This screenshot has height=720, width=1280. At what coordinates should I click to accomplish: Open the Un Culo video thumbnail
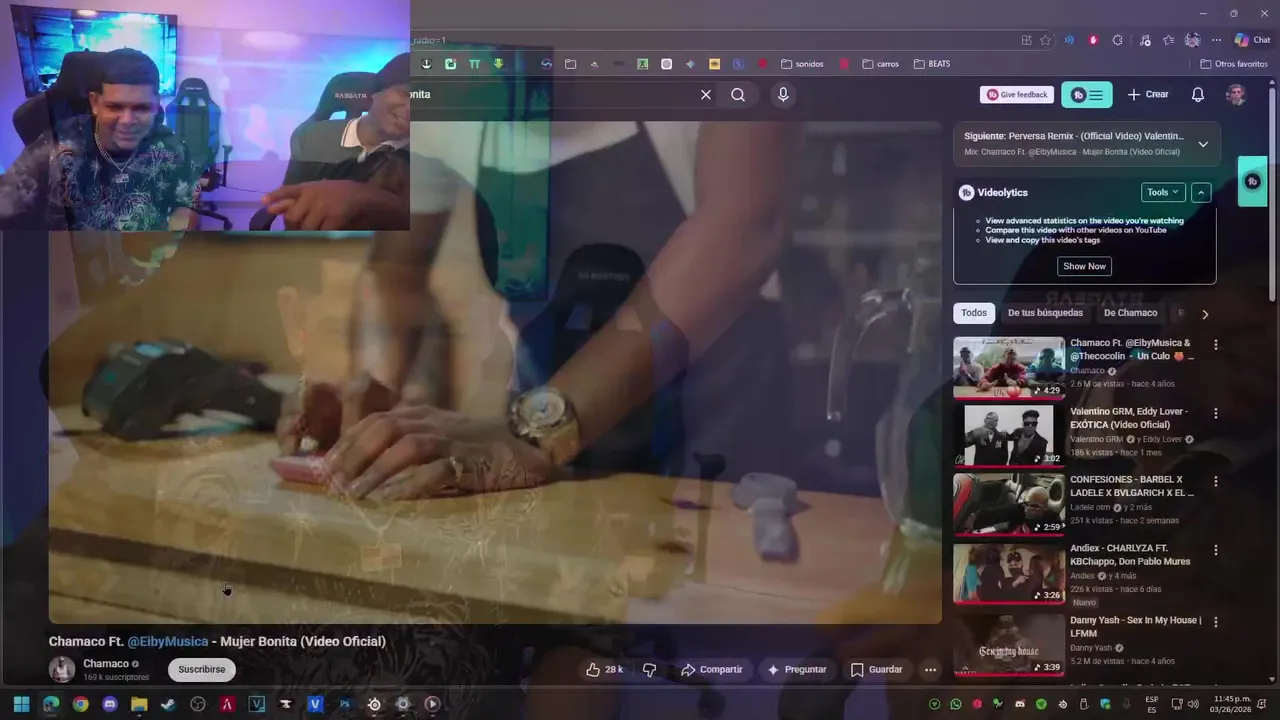[x=1009, y=367]
